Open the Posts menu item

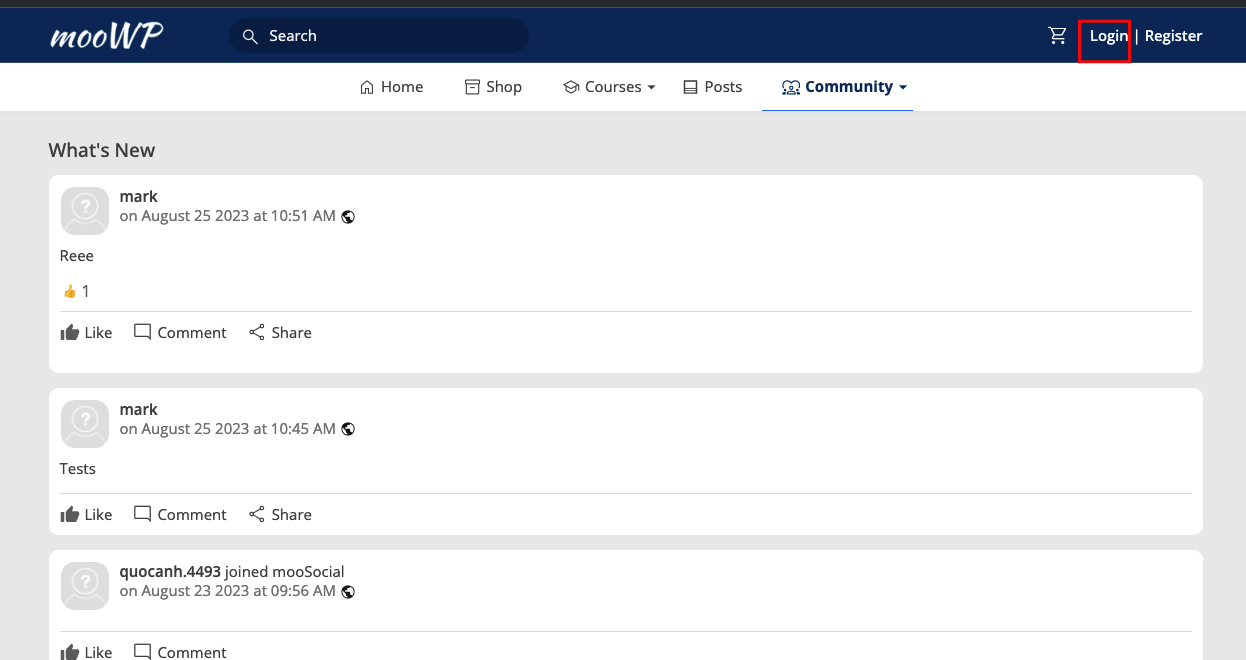tap(712, 87)
